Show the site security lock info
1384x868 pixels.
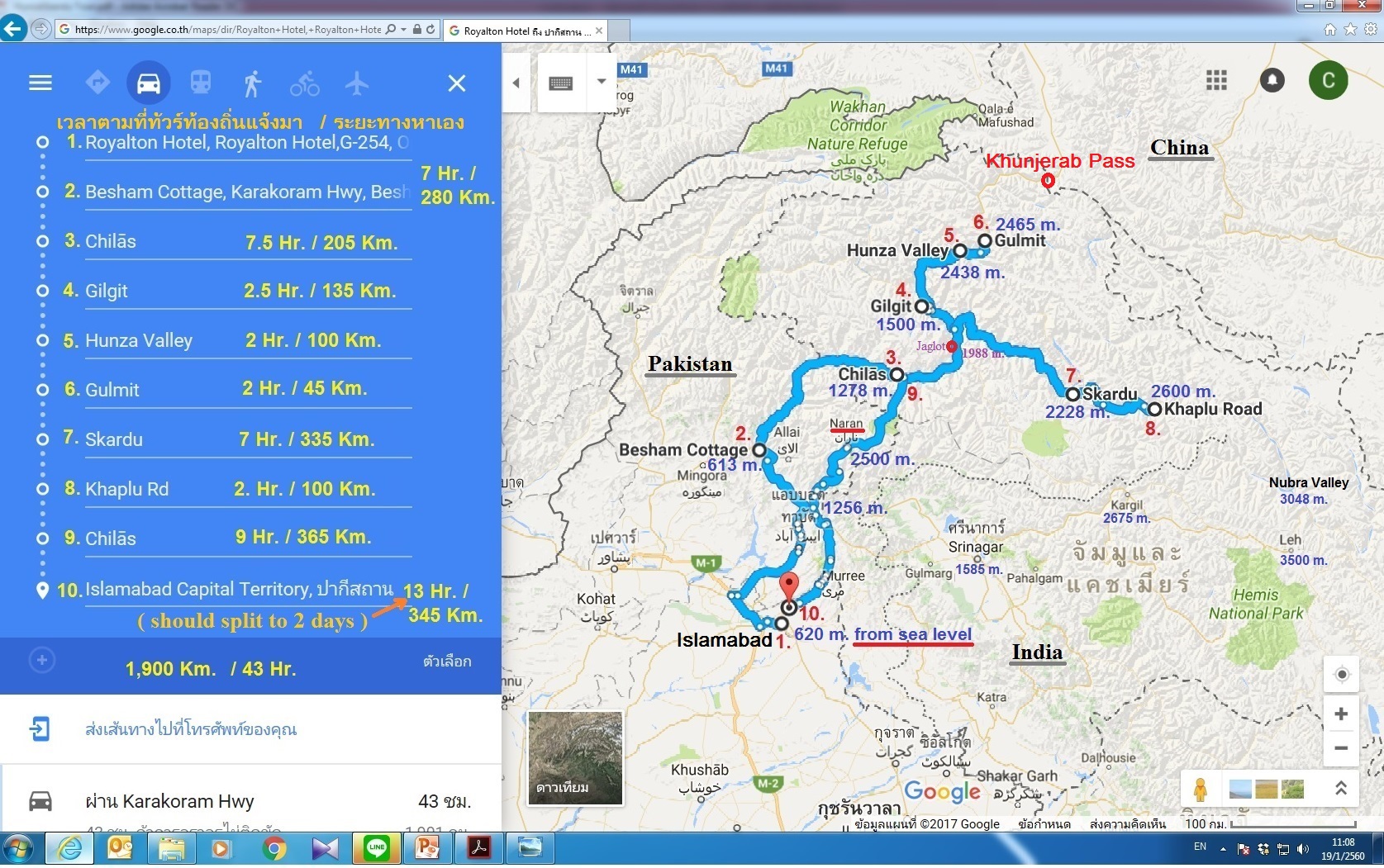(x=417, y=29)
